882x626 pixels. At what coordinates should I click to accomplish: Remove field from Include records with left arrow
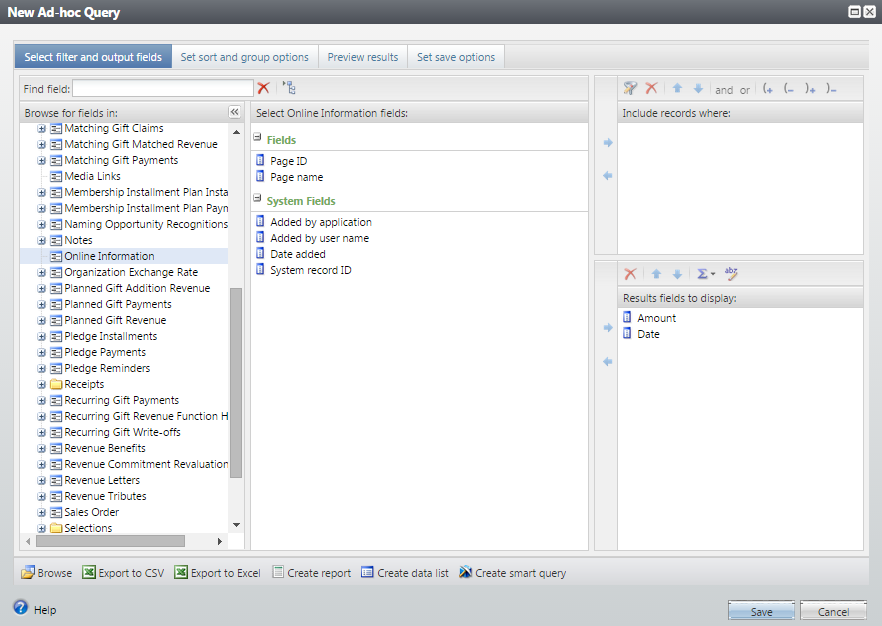[x=608, y=176]
